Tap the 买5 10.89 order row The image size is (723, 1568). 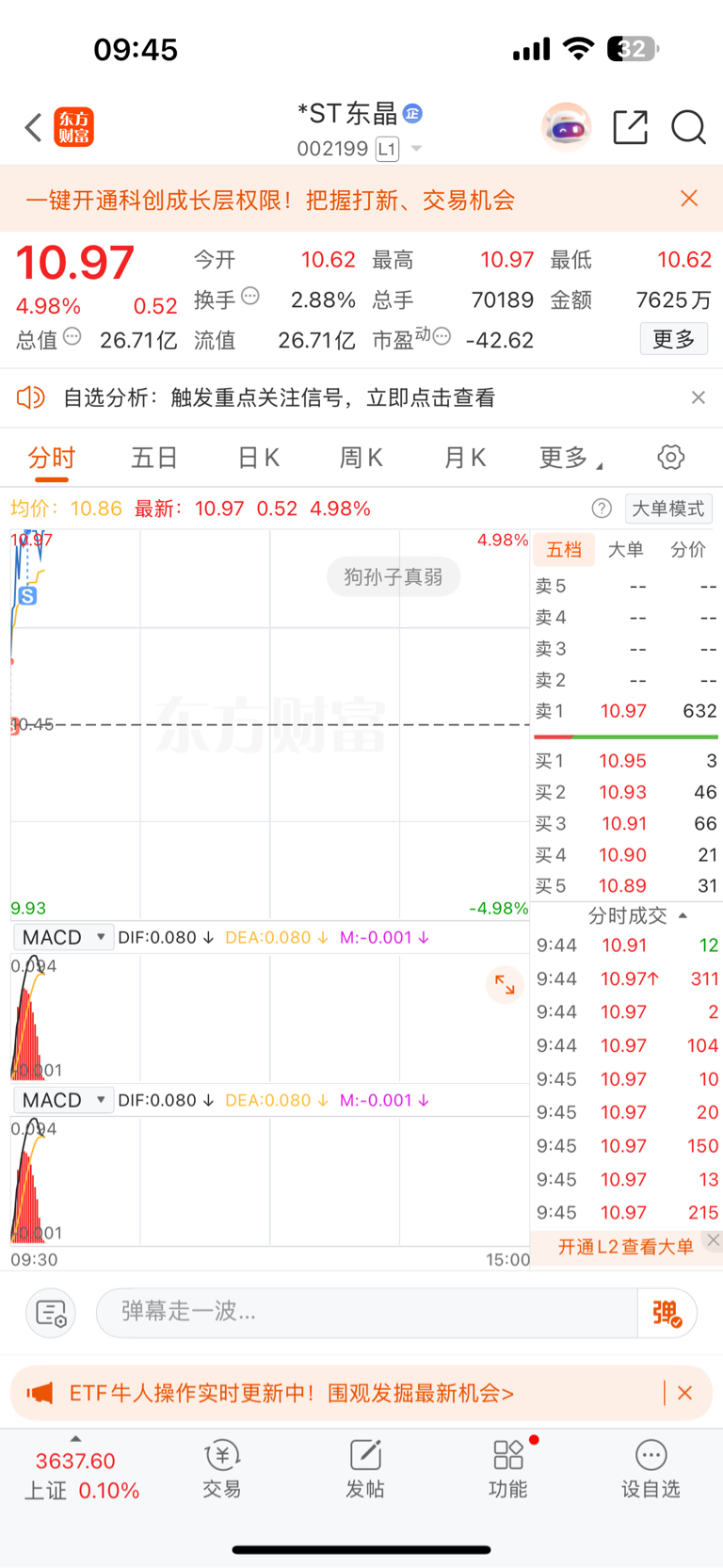pyautogui.click(x=626, y=886)
